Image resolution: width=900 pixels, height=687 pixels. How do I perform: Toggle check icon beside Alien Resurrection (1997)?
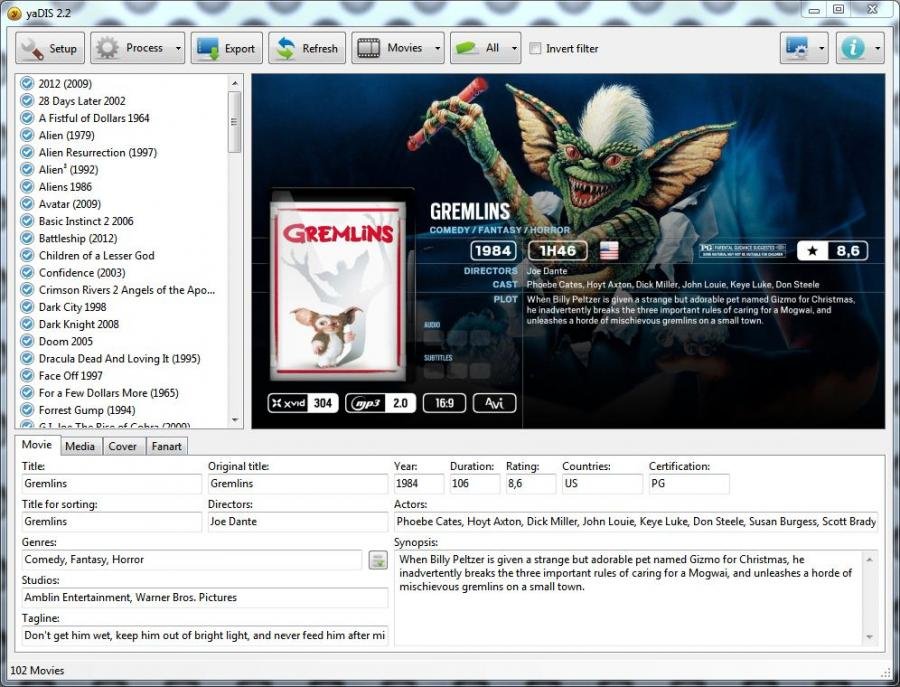pos(27,153)
